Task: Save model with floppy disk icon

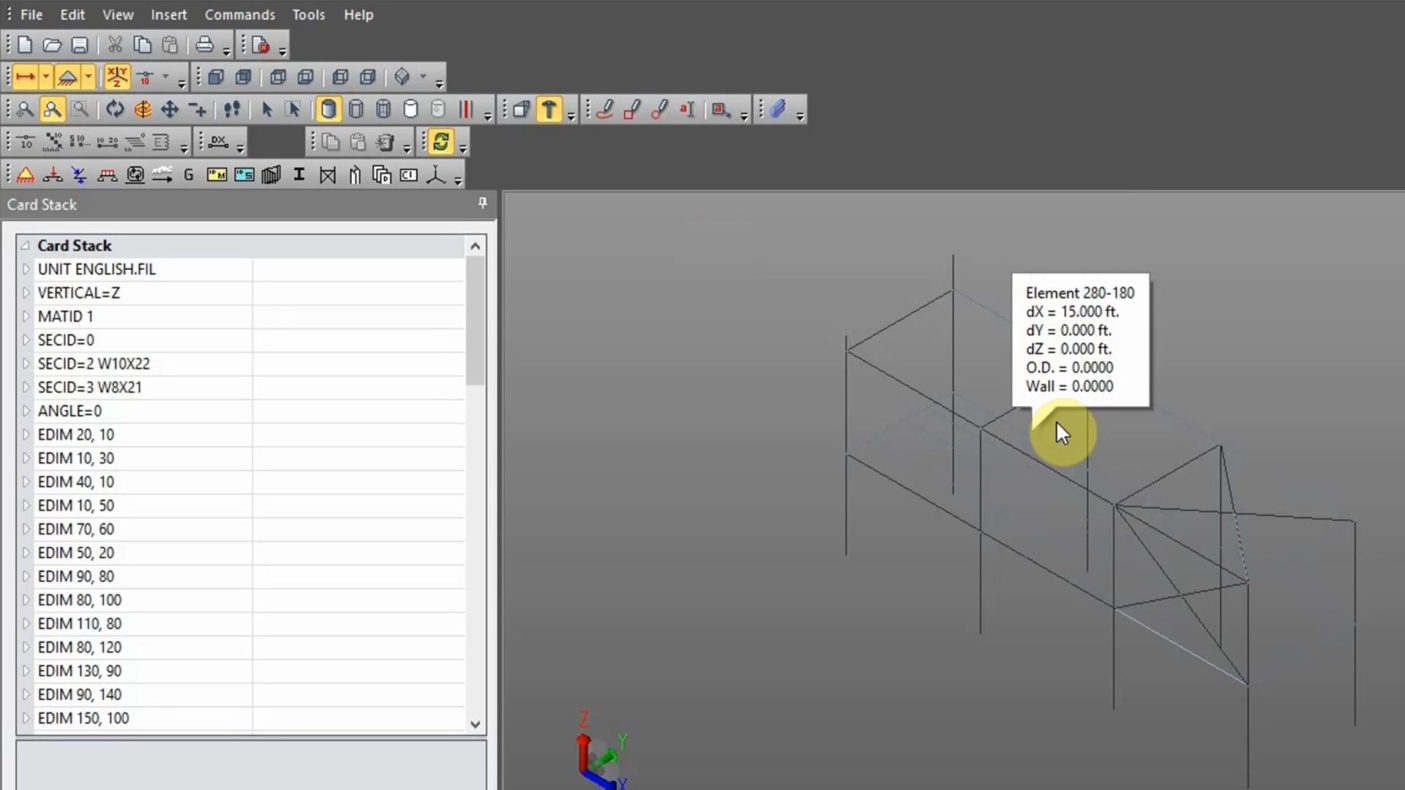Action: pyautogui.click(x=79, y=45)
